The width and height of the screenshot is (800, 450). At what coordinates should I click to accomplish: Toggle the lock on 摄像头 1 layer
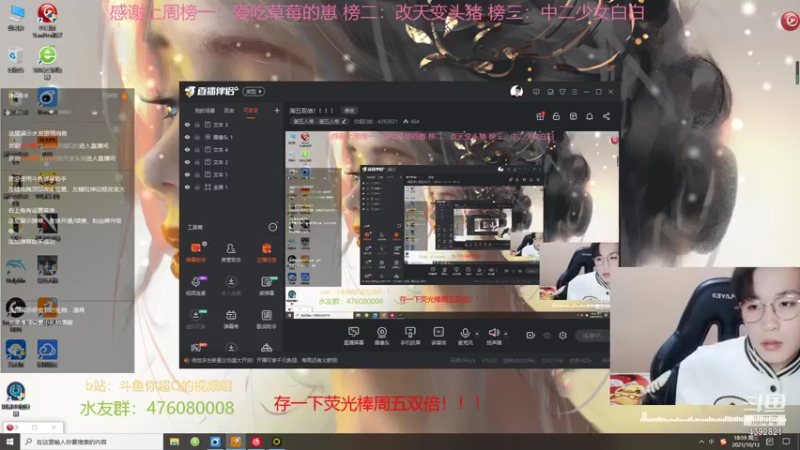(x=197, y=137)
